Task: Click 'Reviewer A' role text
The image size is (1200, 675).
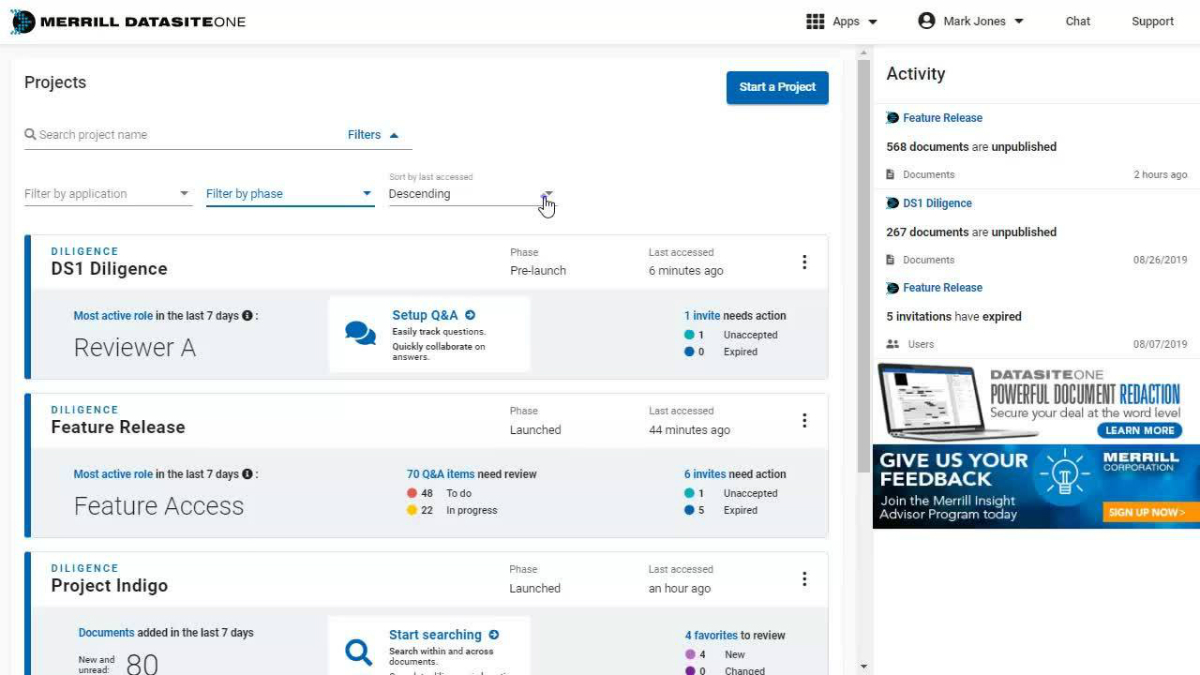Action: coord(135,347)
